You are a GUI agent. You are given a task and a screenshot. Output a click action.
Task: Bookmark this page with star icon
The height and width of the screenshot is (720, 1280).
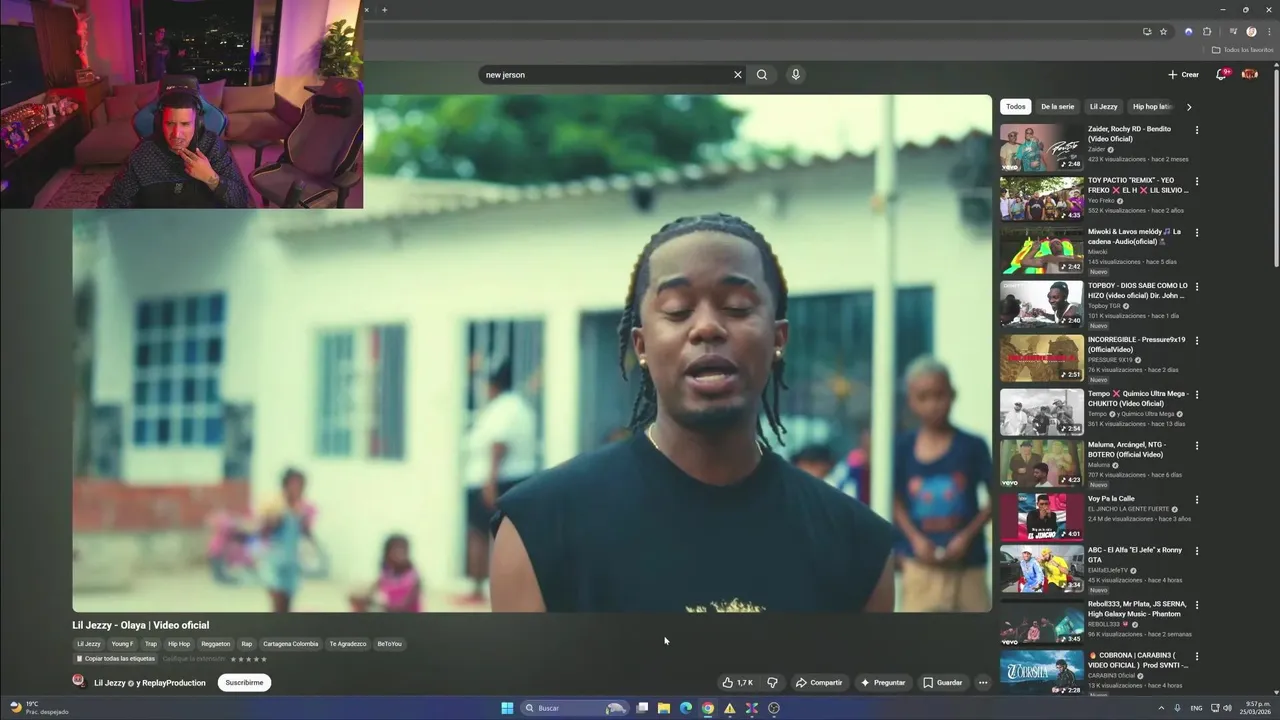(x=1163, y=32)
